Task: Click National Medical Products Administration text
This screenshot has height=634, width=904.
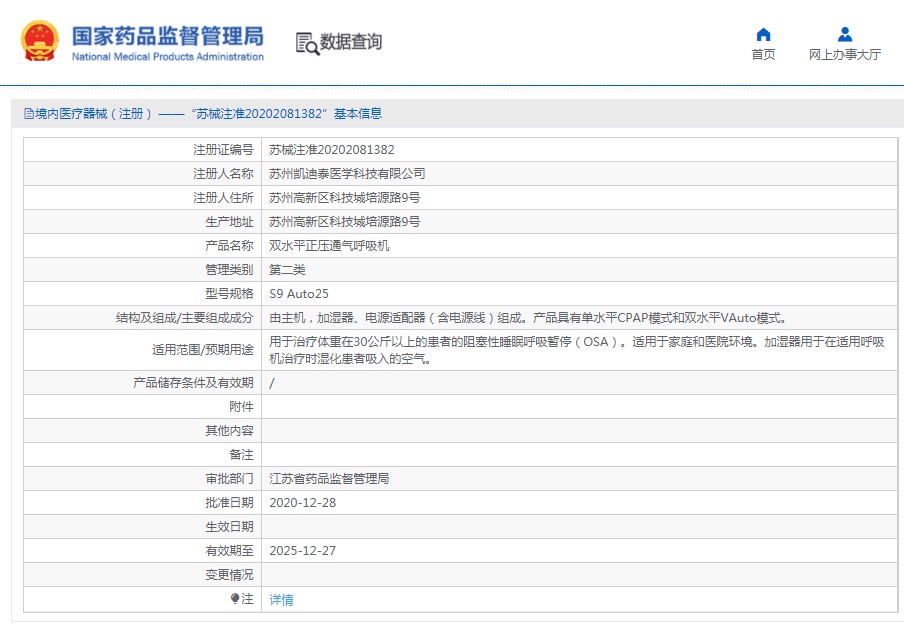Action: [168, 56]
